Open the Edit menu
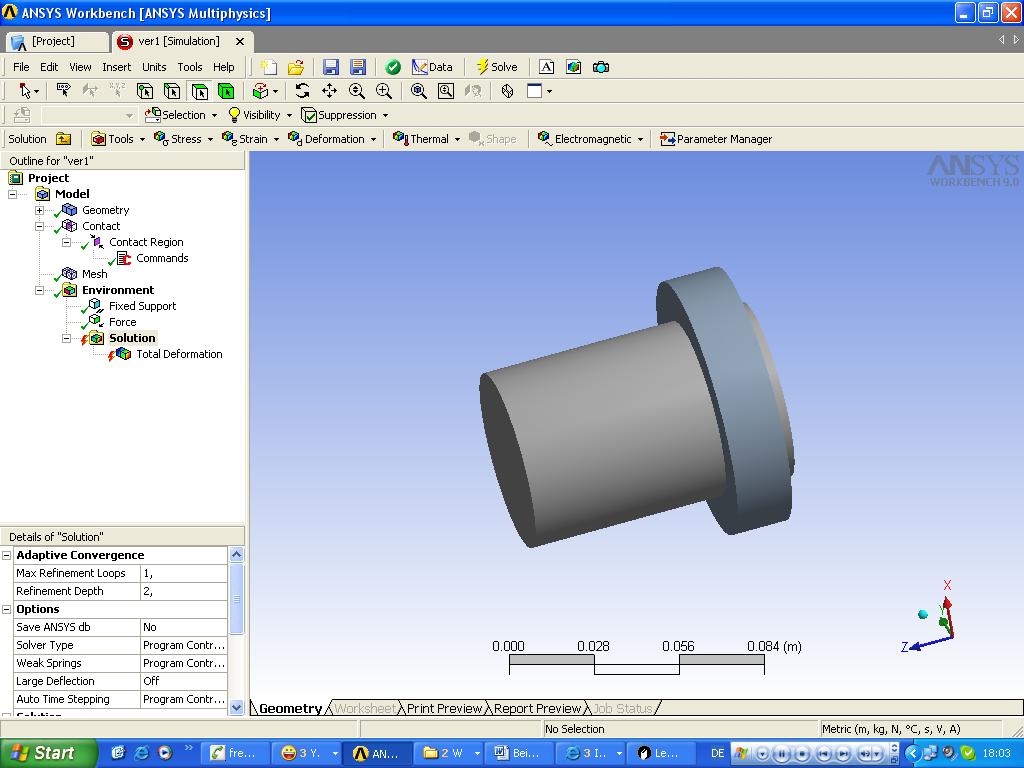 [x=49, y=67]
